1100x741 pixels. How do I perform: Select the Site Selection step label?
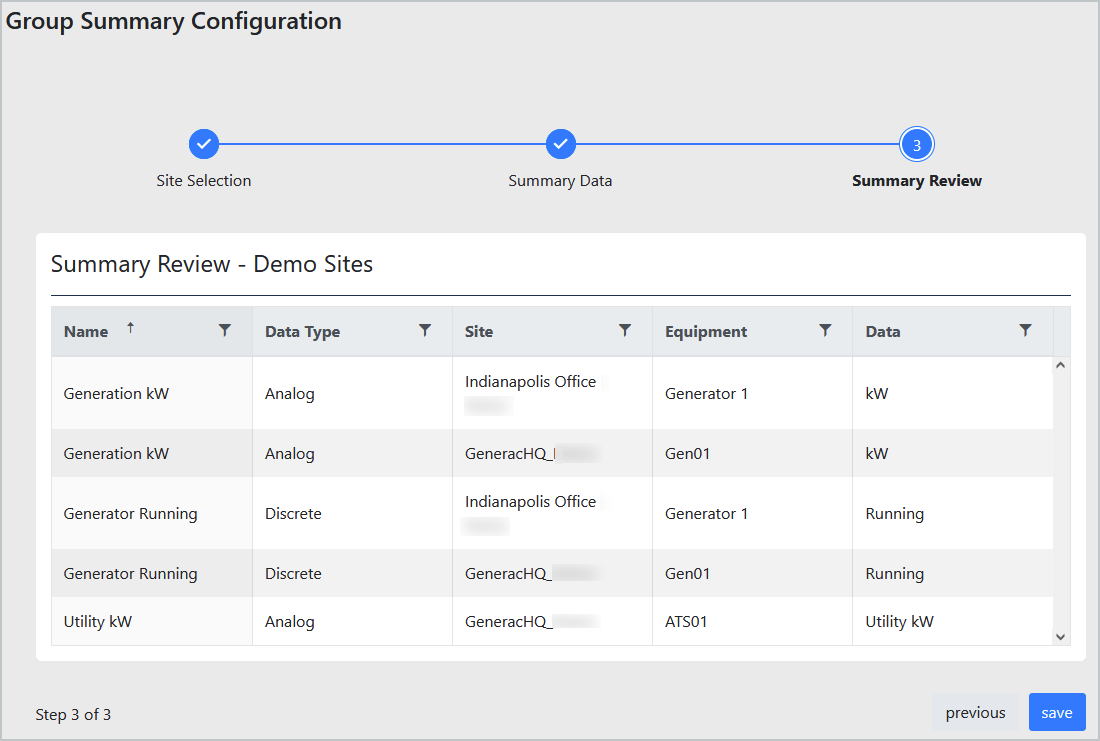pos(204,181)
